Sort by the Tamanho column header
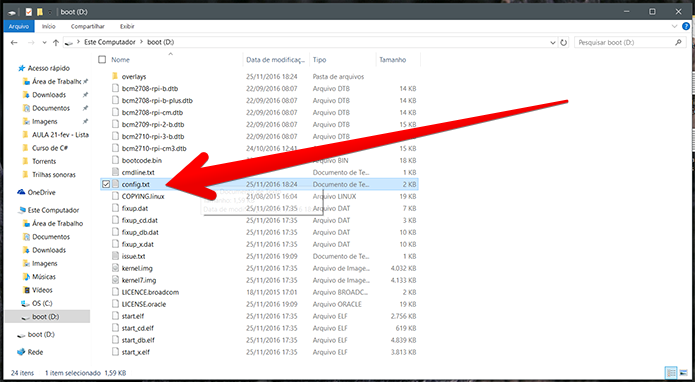This screenshot has height=382, width=695. tap(393, 59)
